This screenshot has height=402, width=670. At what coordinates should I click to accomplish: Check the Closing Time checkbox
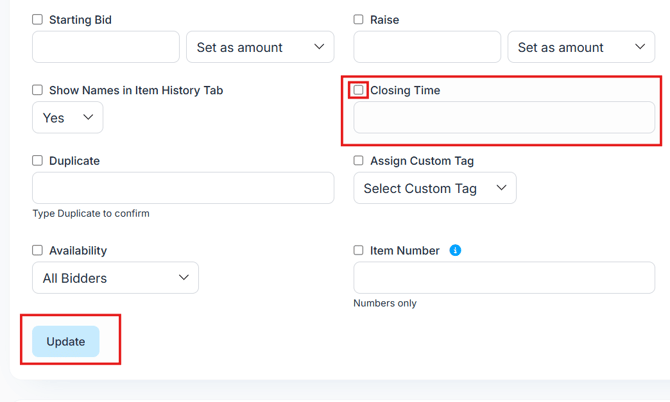[x=359, y=90]
